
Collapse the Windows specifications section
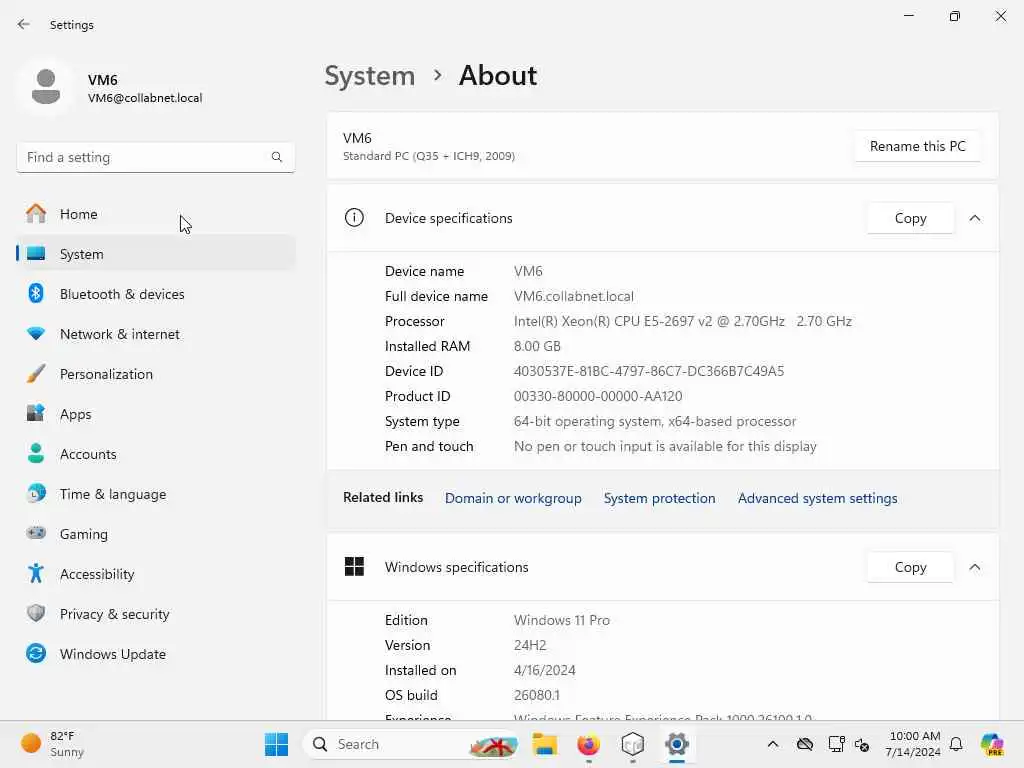tap(974, 566)
